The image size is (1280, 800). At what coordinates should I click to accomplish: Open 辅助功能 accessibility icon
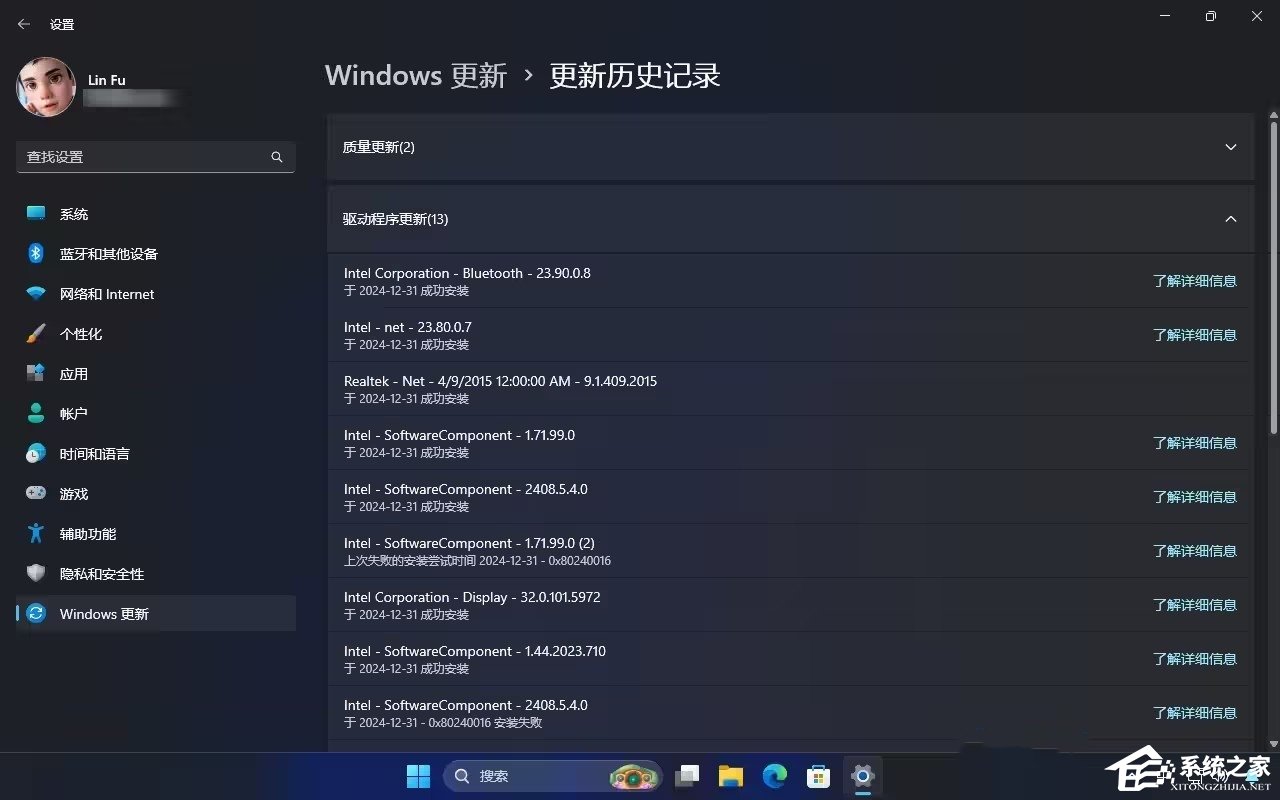point(36,534)
